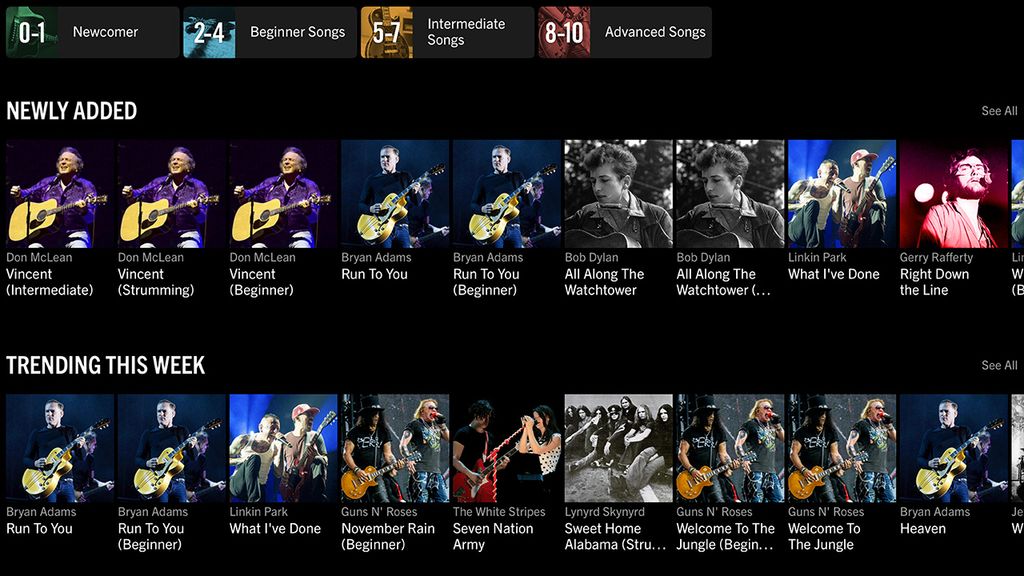Switch to the Advanced Songs tab
Screen dimensions: 1024x576
click(x=655, y=32)
